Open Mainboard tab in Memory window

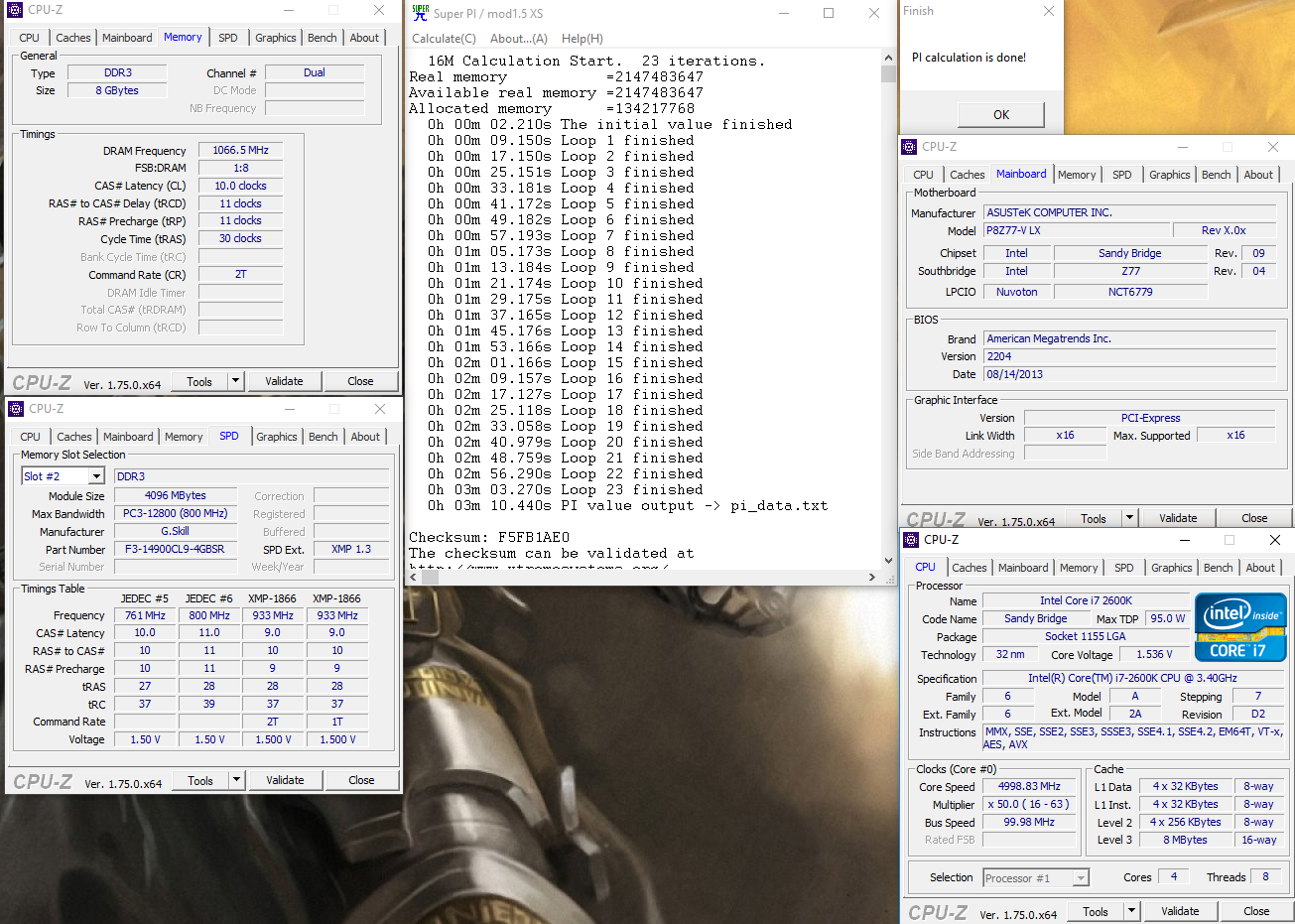pyautogui.click(x=128, y=38)
